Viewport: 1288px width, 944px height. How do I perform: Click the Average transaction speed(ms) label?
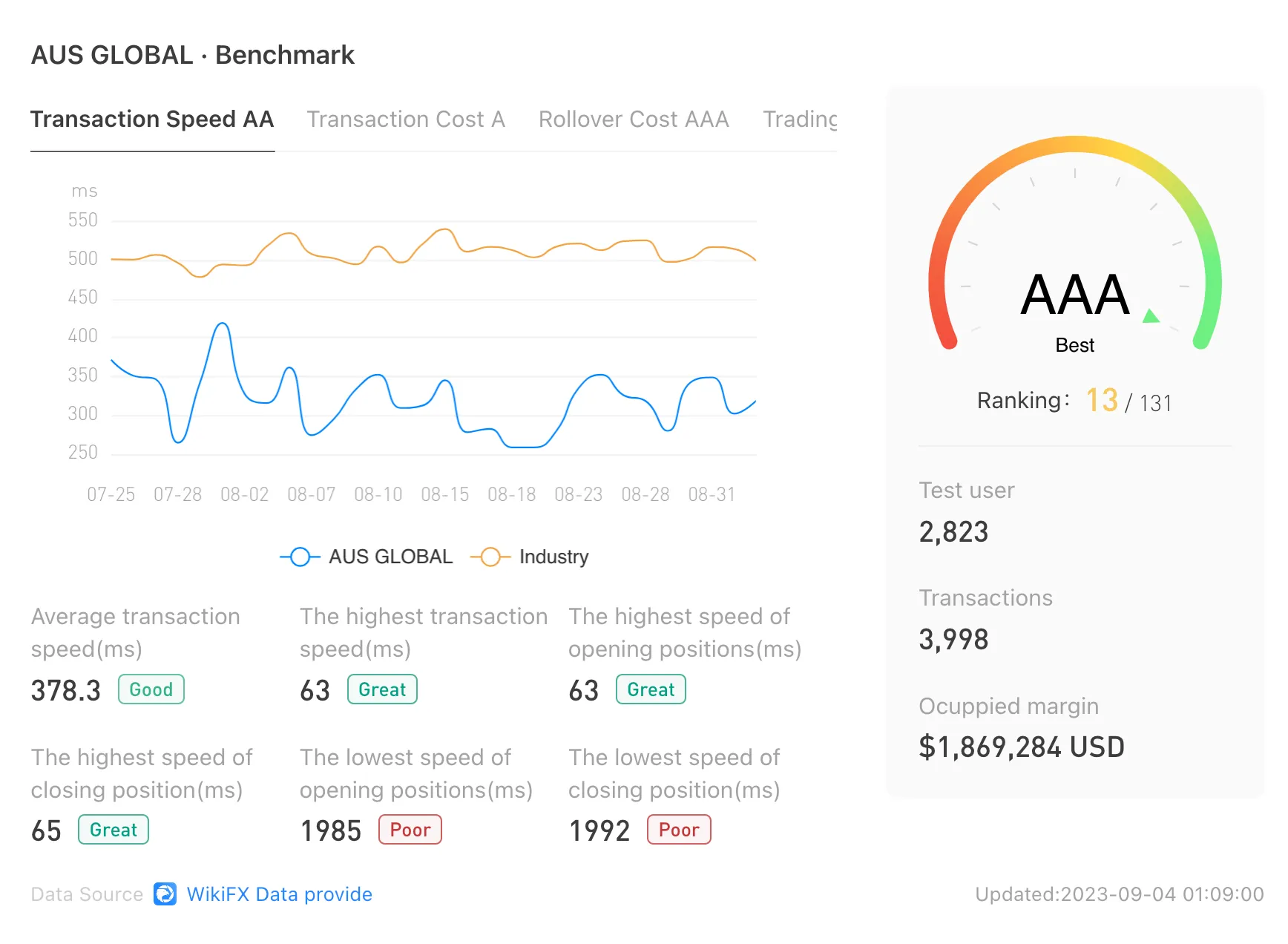tap(136, 632)
